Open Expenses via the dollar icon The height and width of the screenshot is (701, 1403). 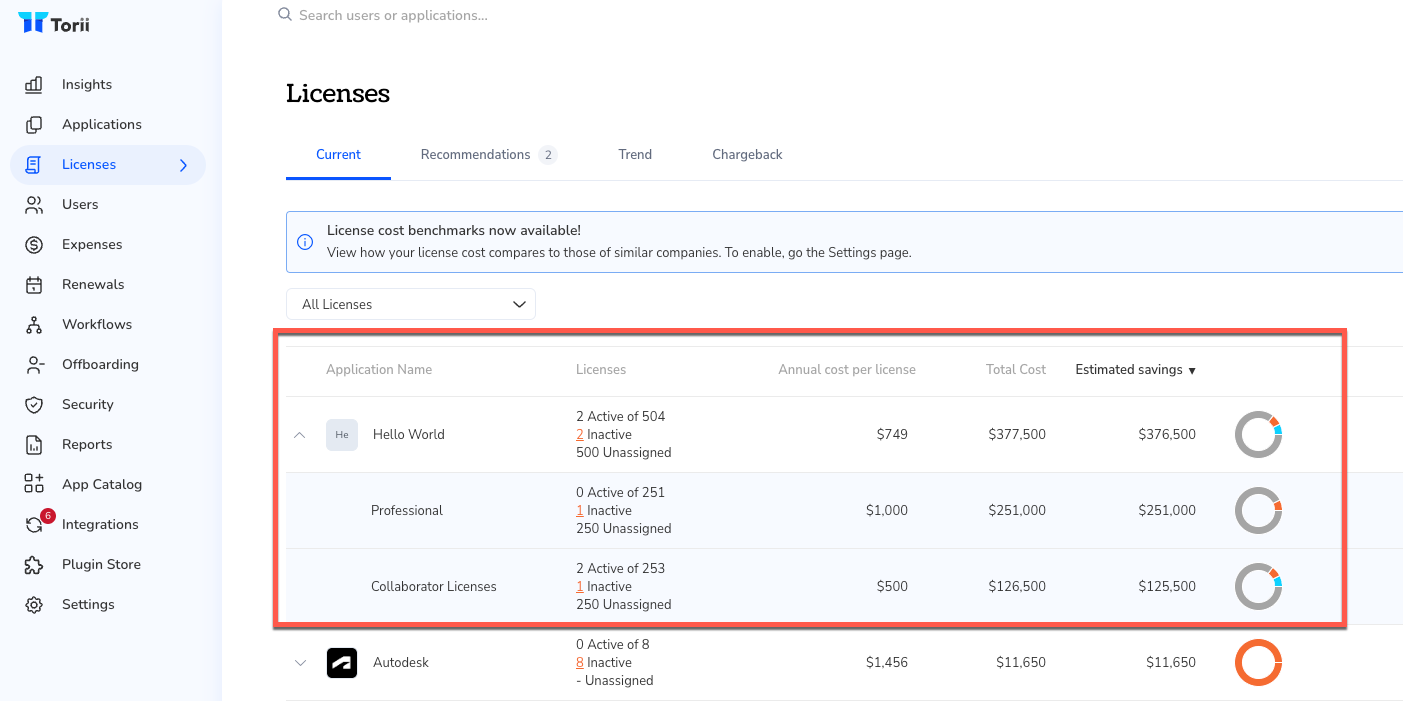coord(34,245)
